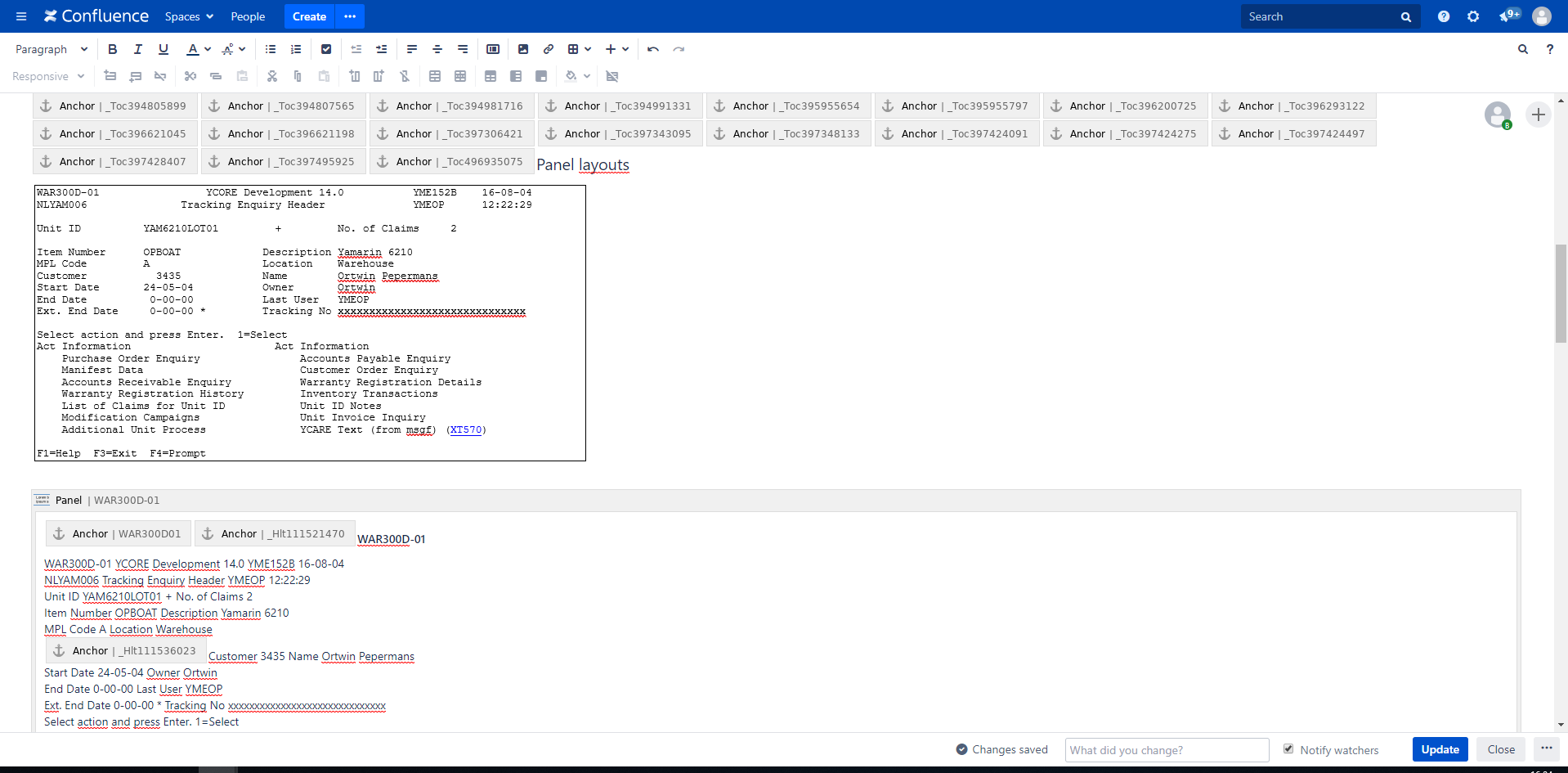The image size is (1568, 773).
Task: Click 'What did you change?' field
Action: click(x=1167, y=750)
